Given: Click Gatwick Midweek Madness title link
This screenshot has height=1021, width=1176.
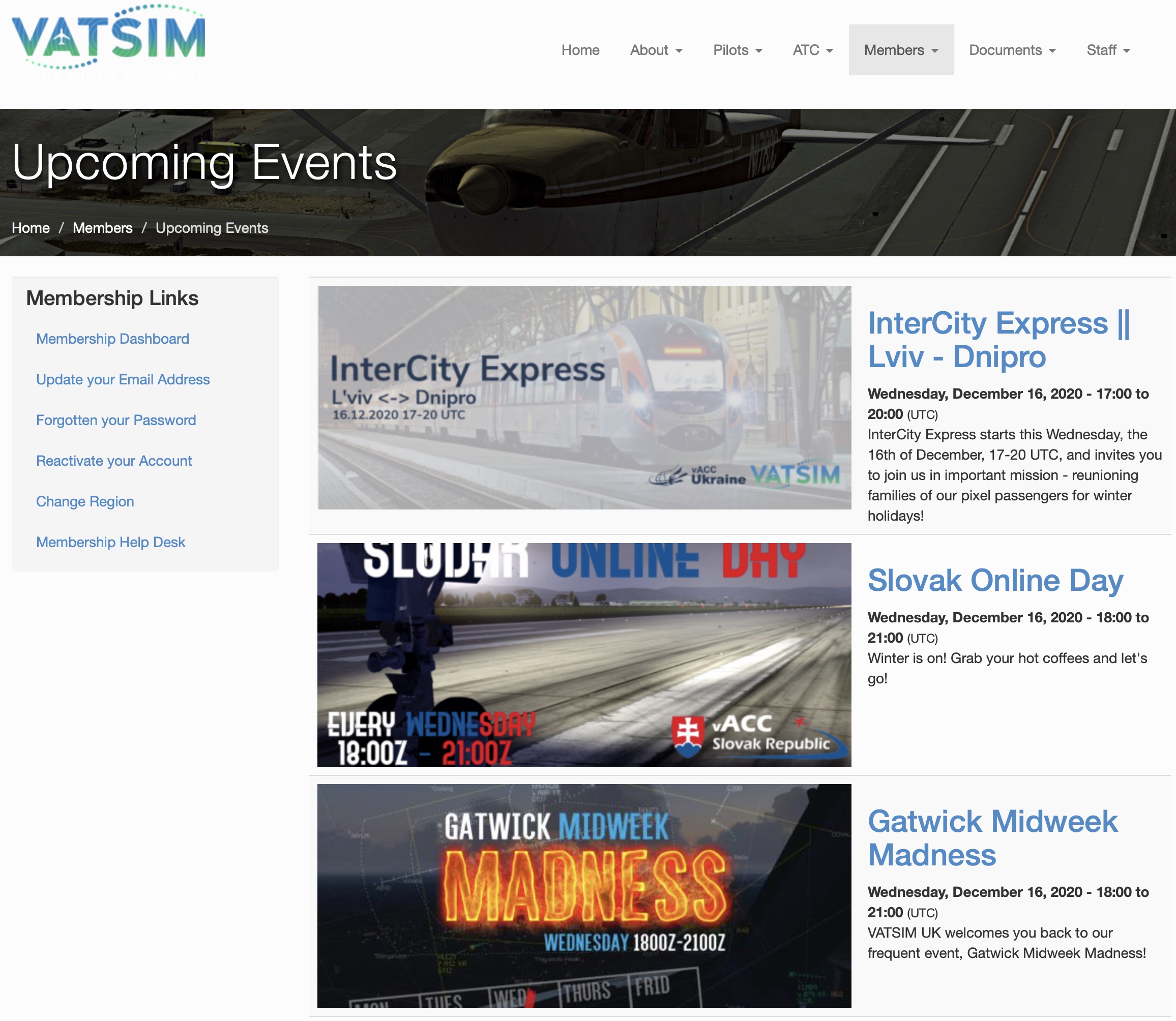Looking at the screenshot, I should (x=992, y=837).
